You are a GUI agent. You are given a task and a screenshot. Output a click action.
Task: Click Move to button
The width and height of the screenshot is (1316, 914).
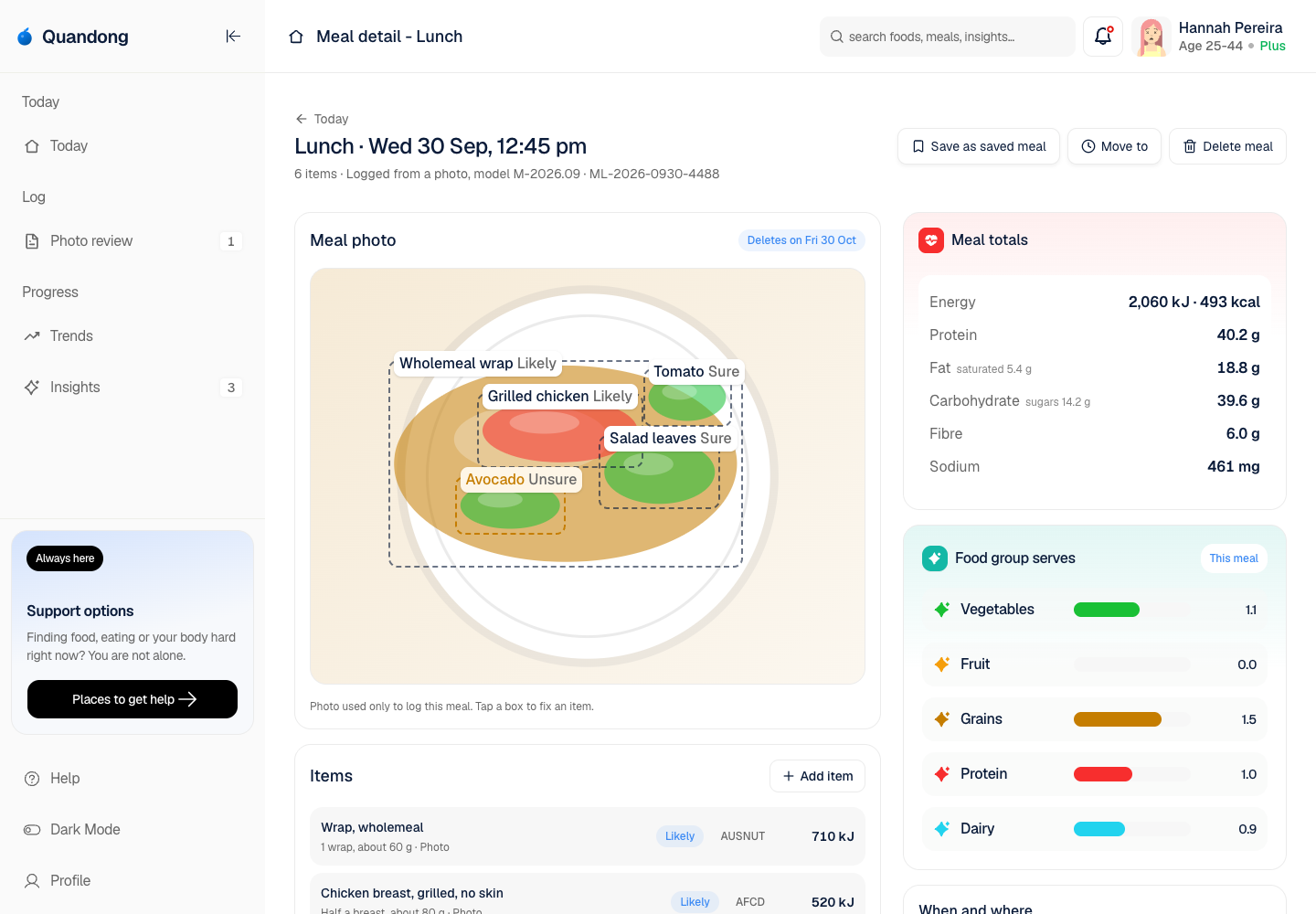pyautogui.click(x=1114, y=146)
